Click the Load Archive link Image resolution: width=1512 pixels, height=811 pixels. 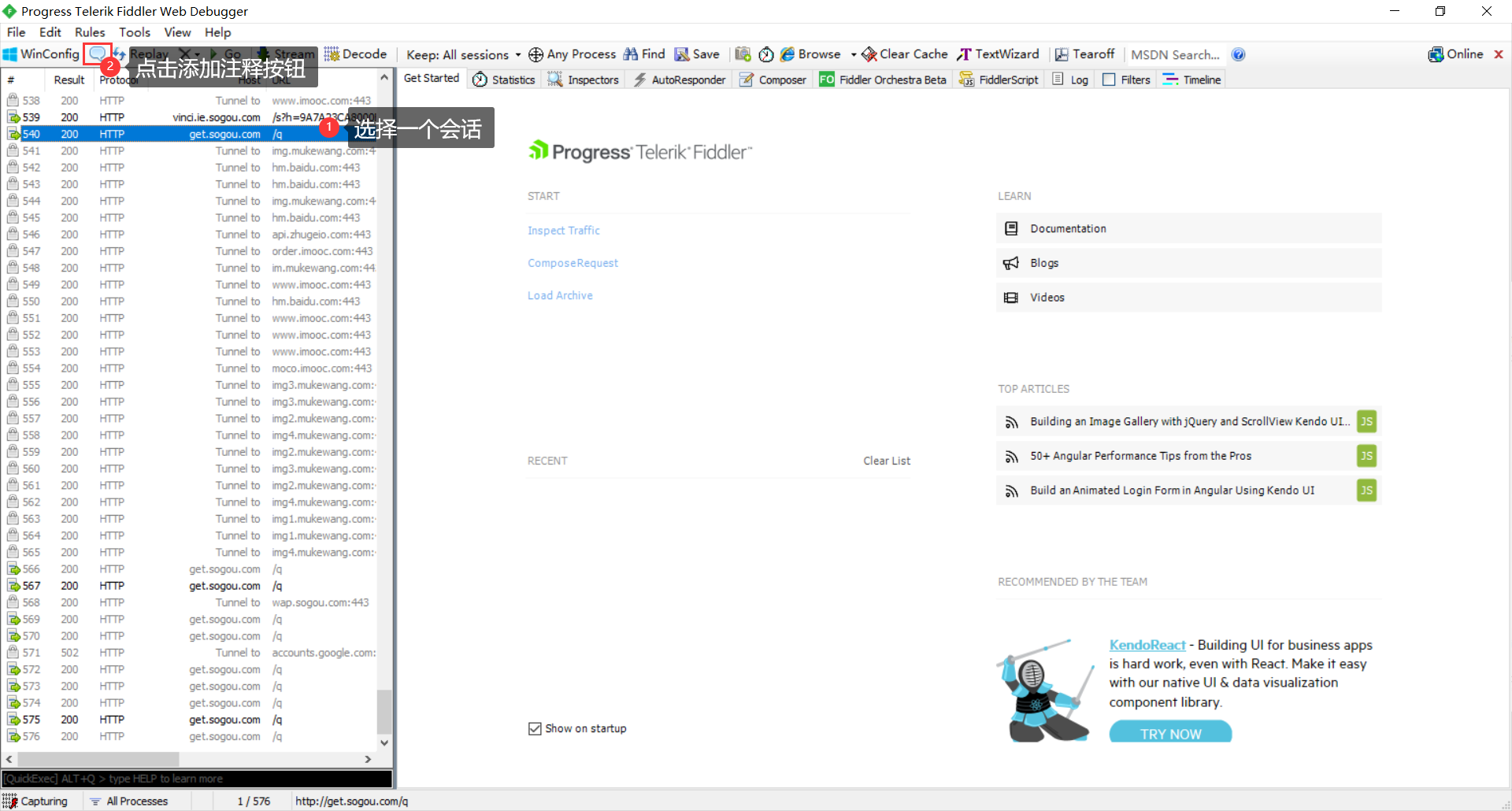[x=560, y=295]
